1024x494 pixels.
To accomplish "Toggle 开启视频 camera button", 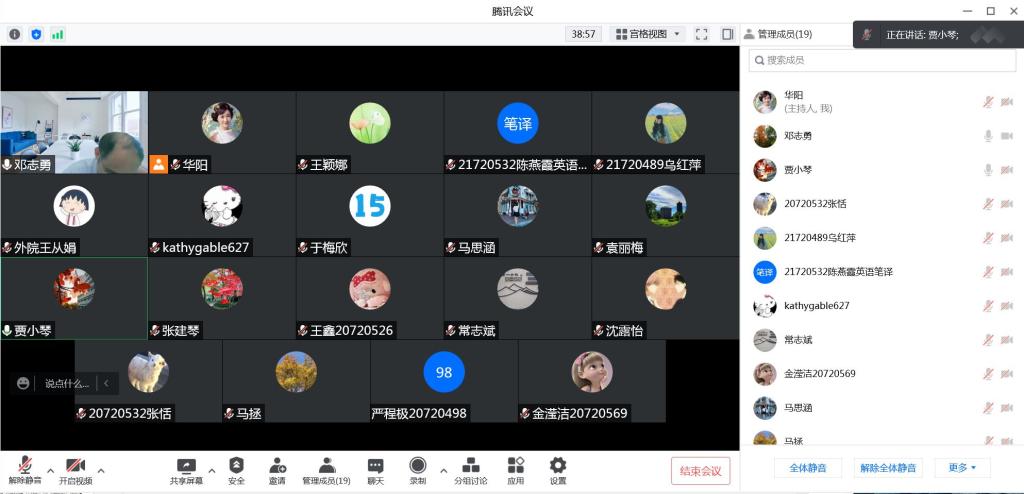I will [75, 470].
